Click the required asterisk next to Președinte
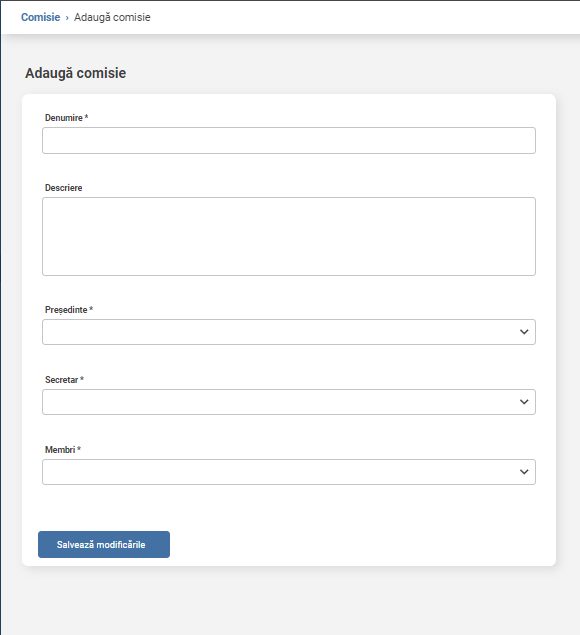Screen dimensions: 580x635 (91, 309)
